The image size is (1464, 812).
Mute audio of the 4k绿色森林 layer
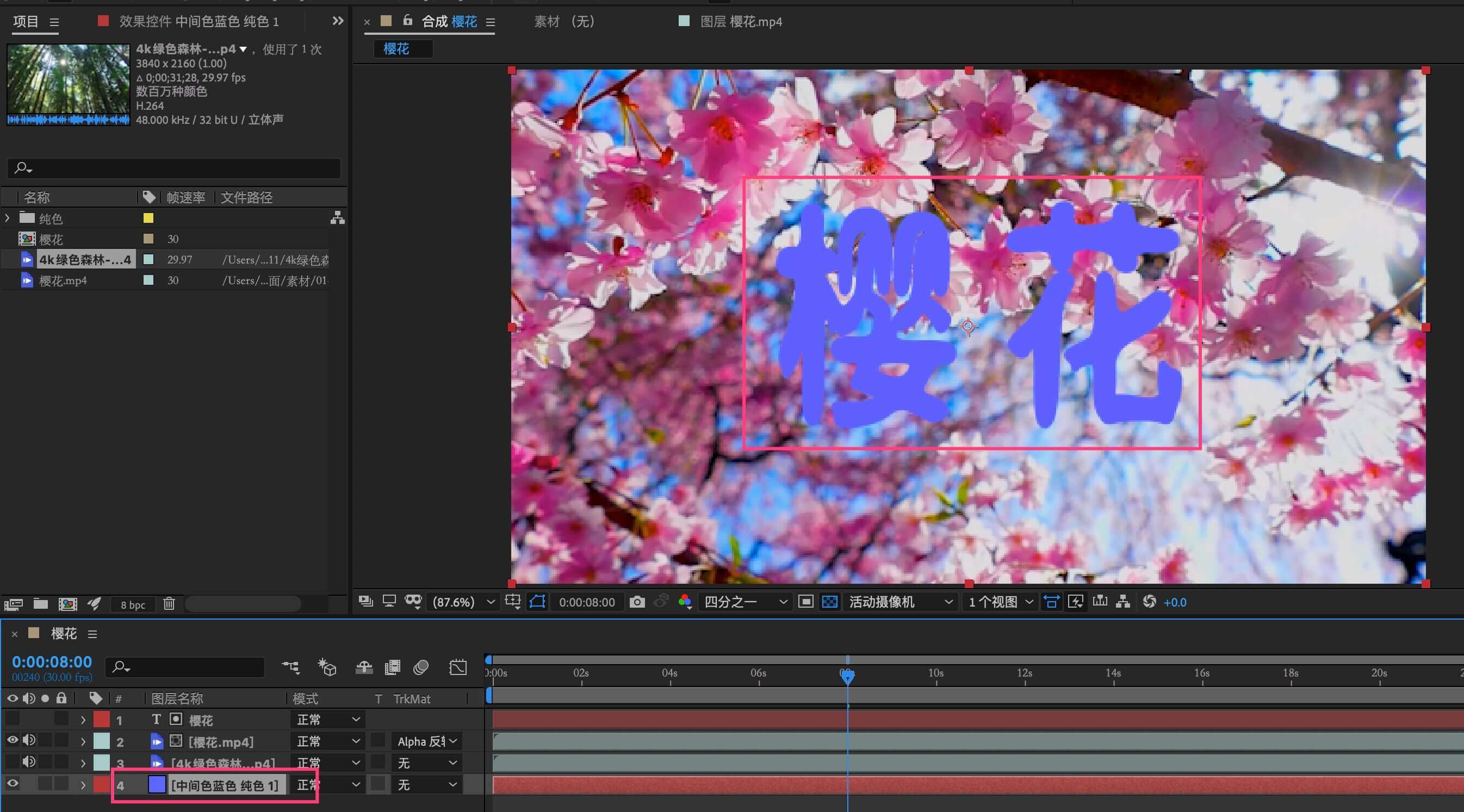[28, 762]
